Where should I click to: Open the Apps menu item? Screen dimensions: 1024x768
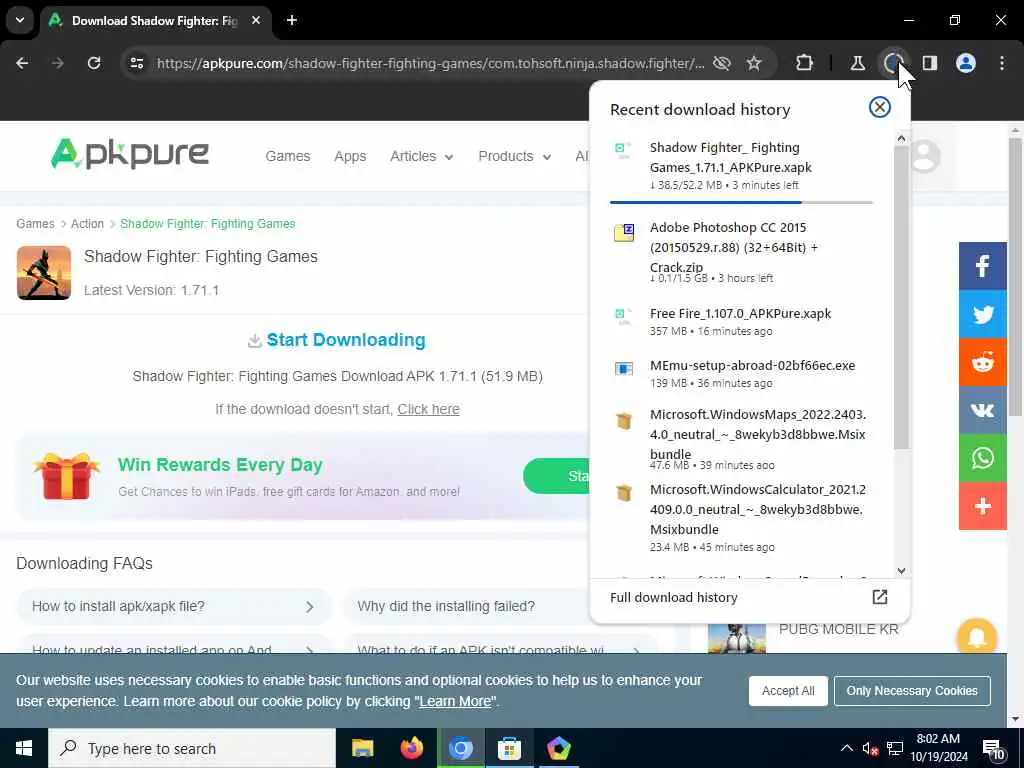[350, 156]
